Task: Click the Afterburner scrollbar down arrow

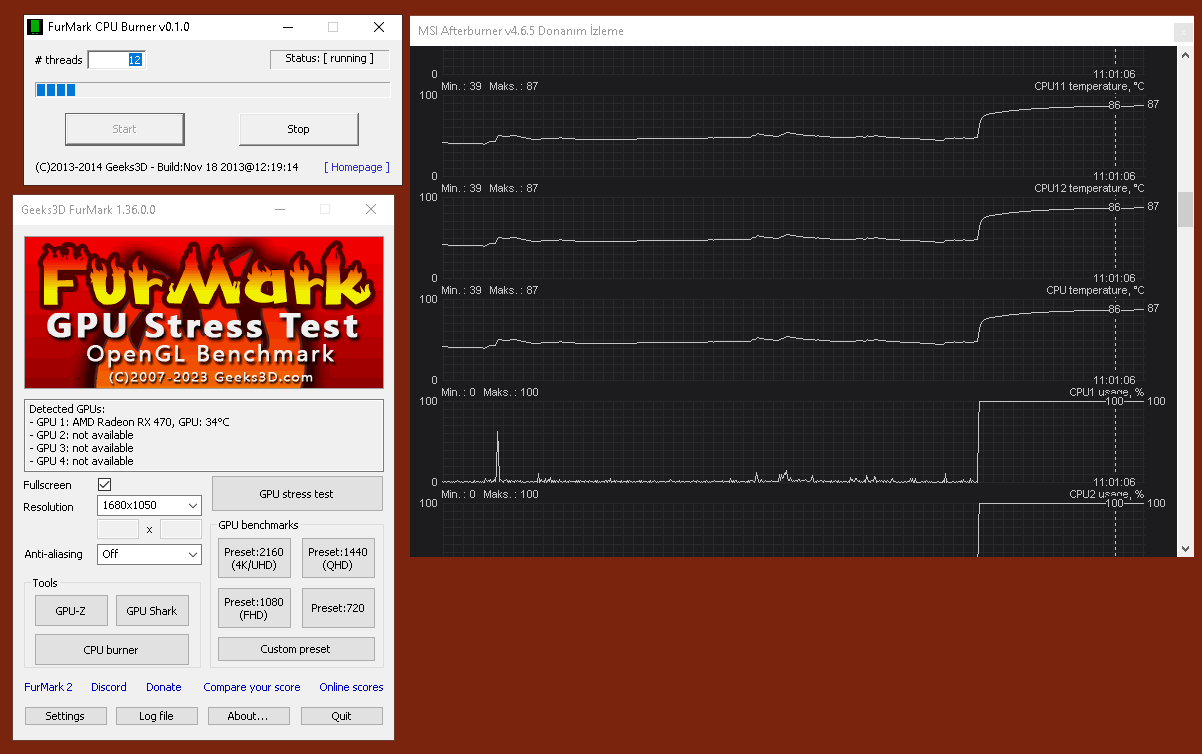Action: [1186, 548]
